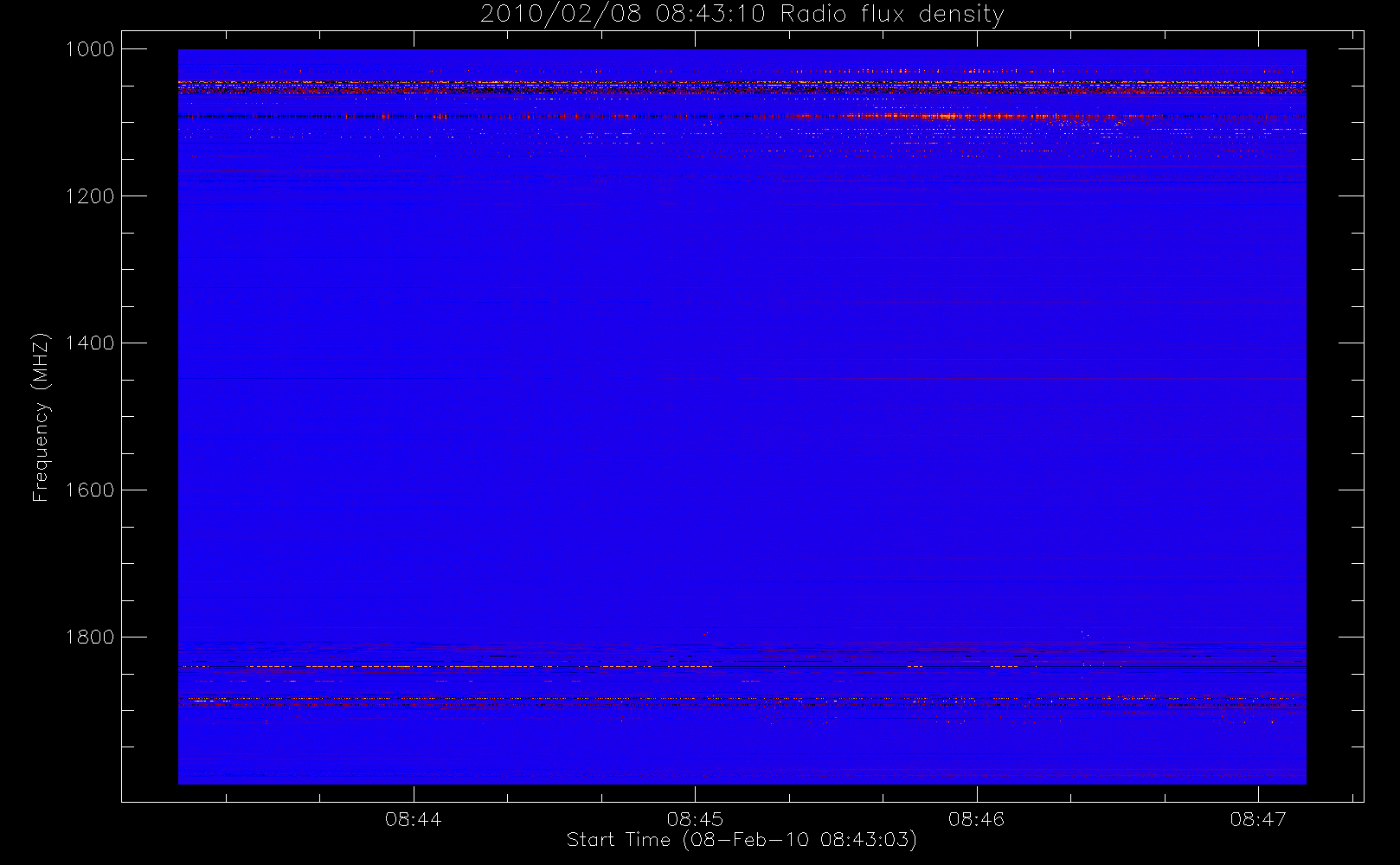Click the 1200 frequency tick label

(90, 196)
